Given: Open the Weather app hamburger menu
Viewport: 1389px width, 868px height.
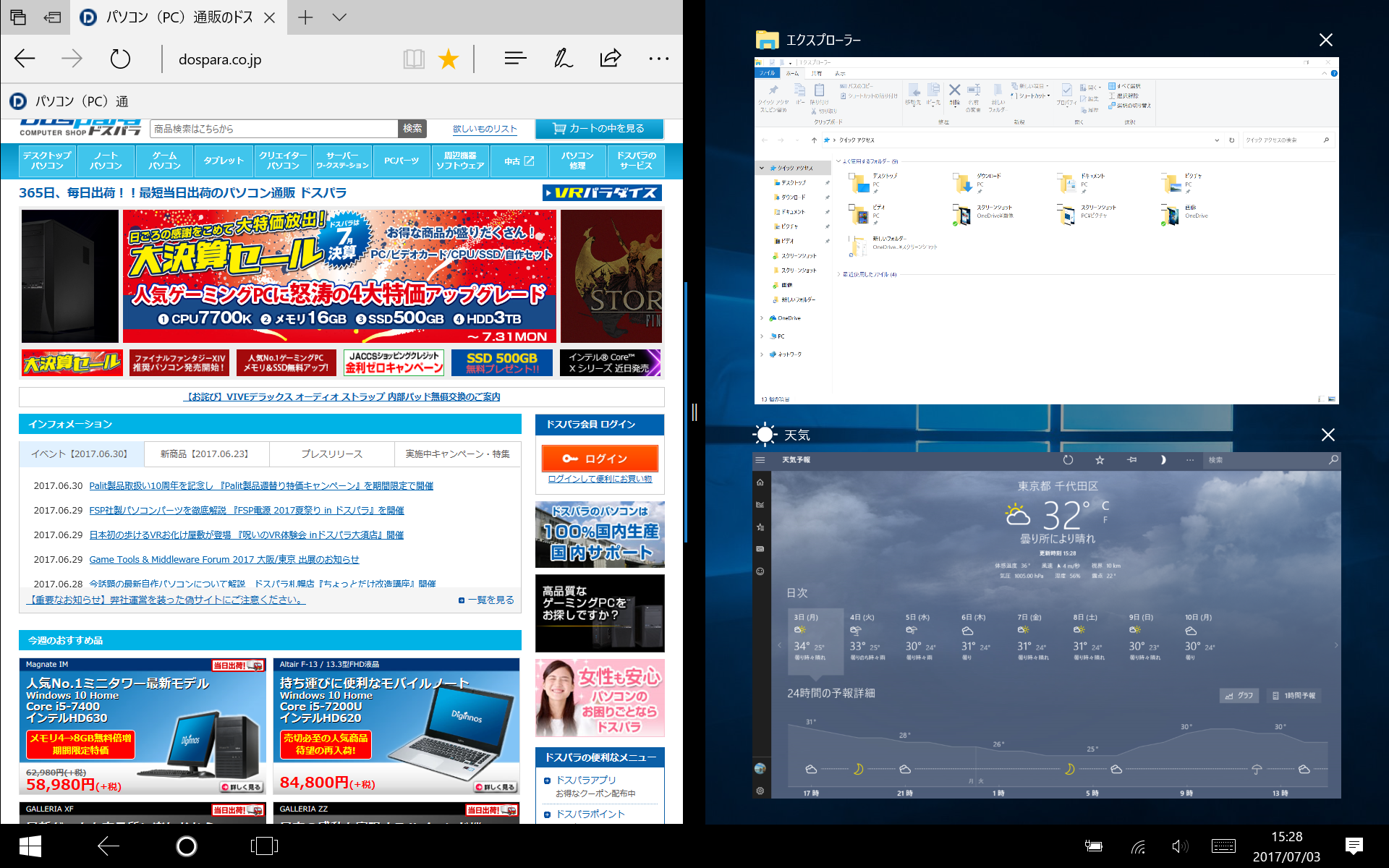Looking at the screenshot, I should pyautogui.click(x=760, y=460).
